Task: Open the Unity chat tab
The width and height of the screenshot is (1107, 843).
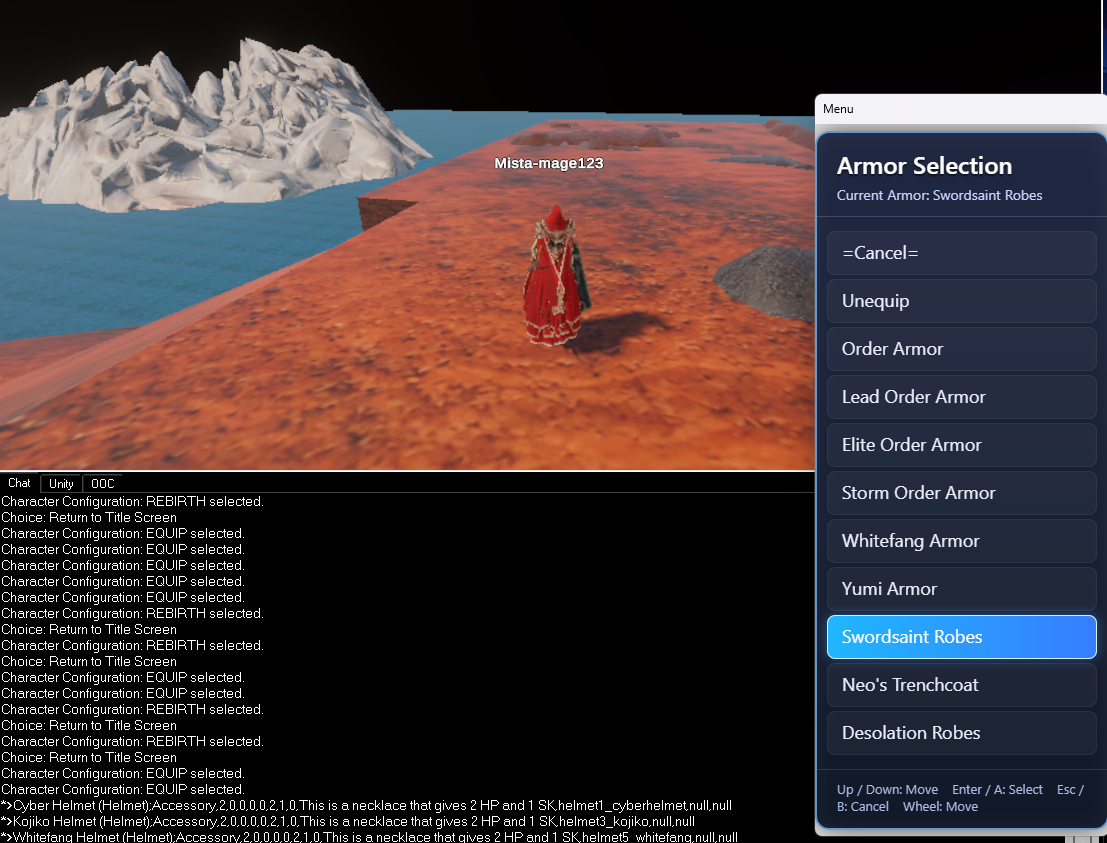Action: (x=61, y=484)
